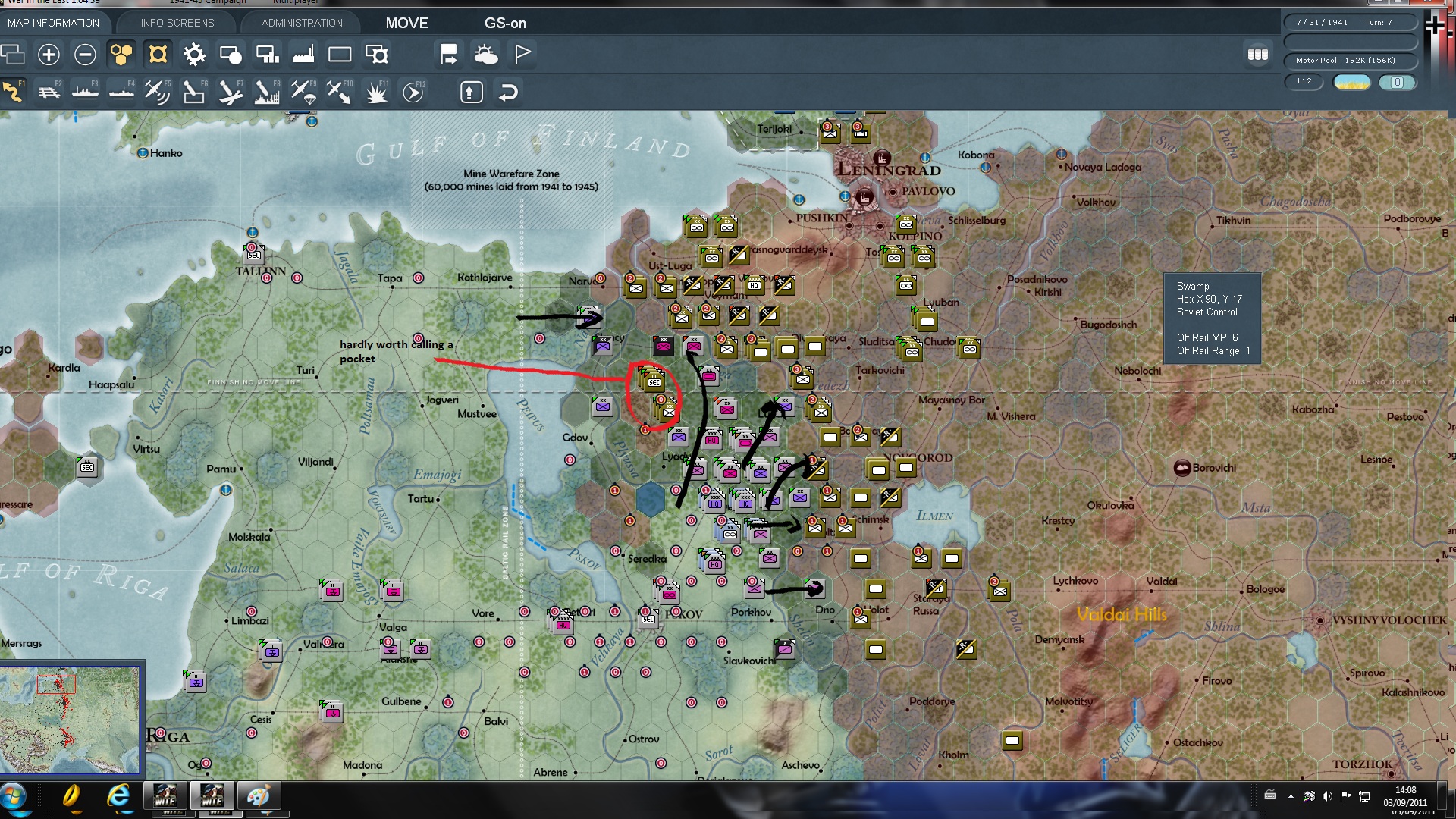Image resolution: width=1456 pixels, height=819 pixels.
Task: Click the GS-on ground support label
Action: click(505, 23)
